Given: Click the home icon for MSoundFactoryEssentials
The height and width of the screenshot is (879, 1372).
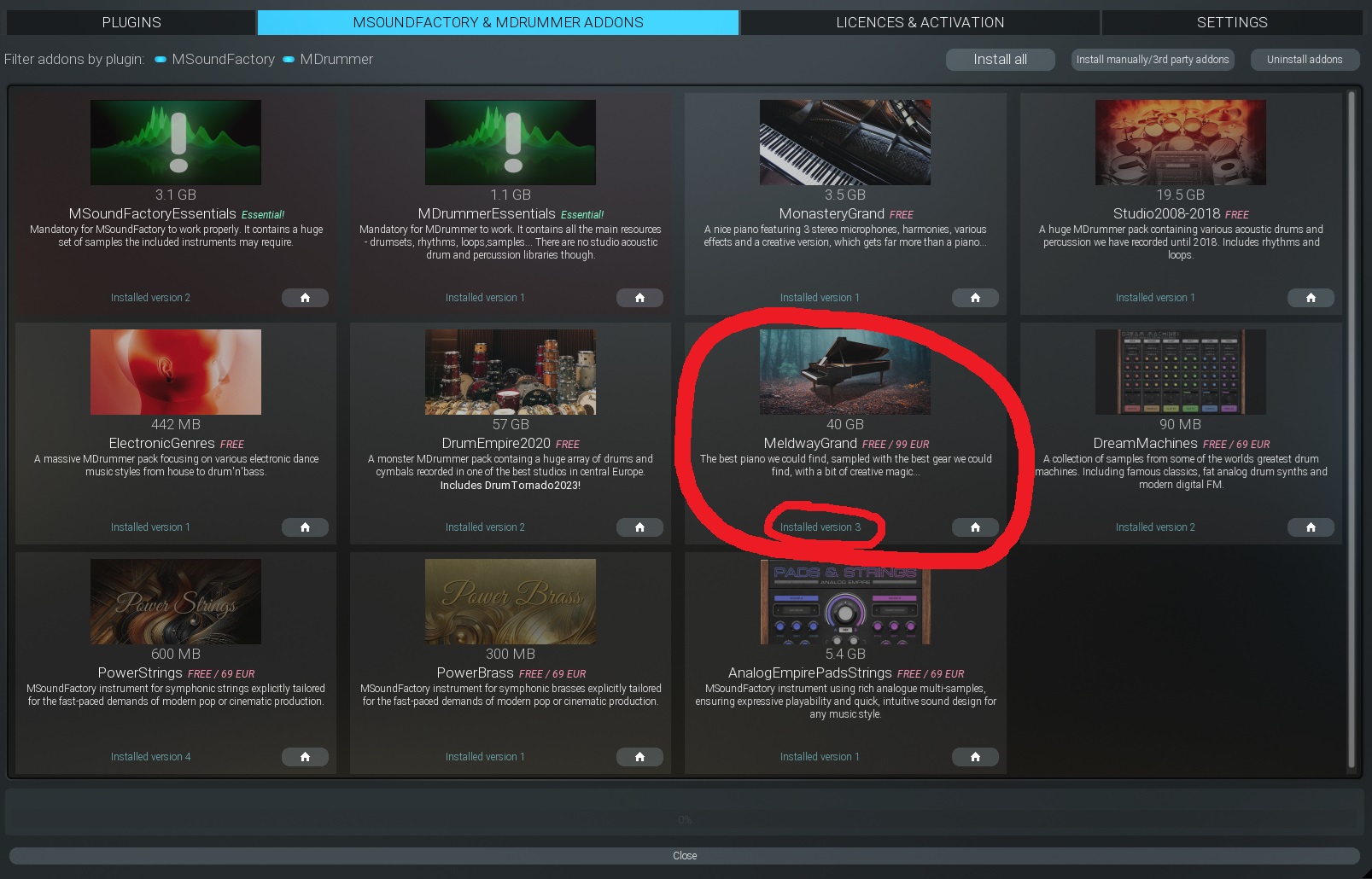Looking at the screenshot, I should [x=305, y=298].
